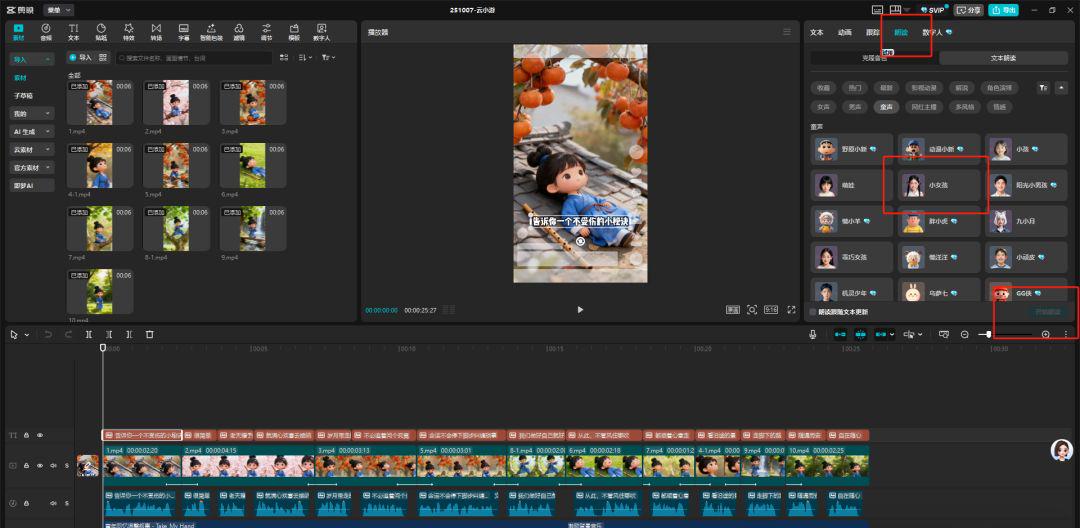The width and height of the screenshot is (1080, 528).
Task: Collapse voice categories with up arrow button
Action: 1061,87
